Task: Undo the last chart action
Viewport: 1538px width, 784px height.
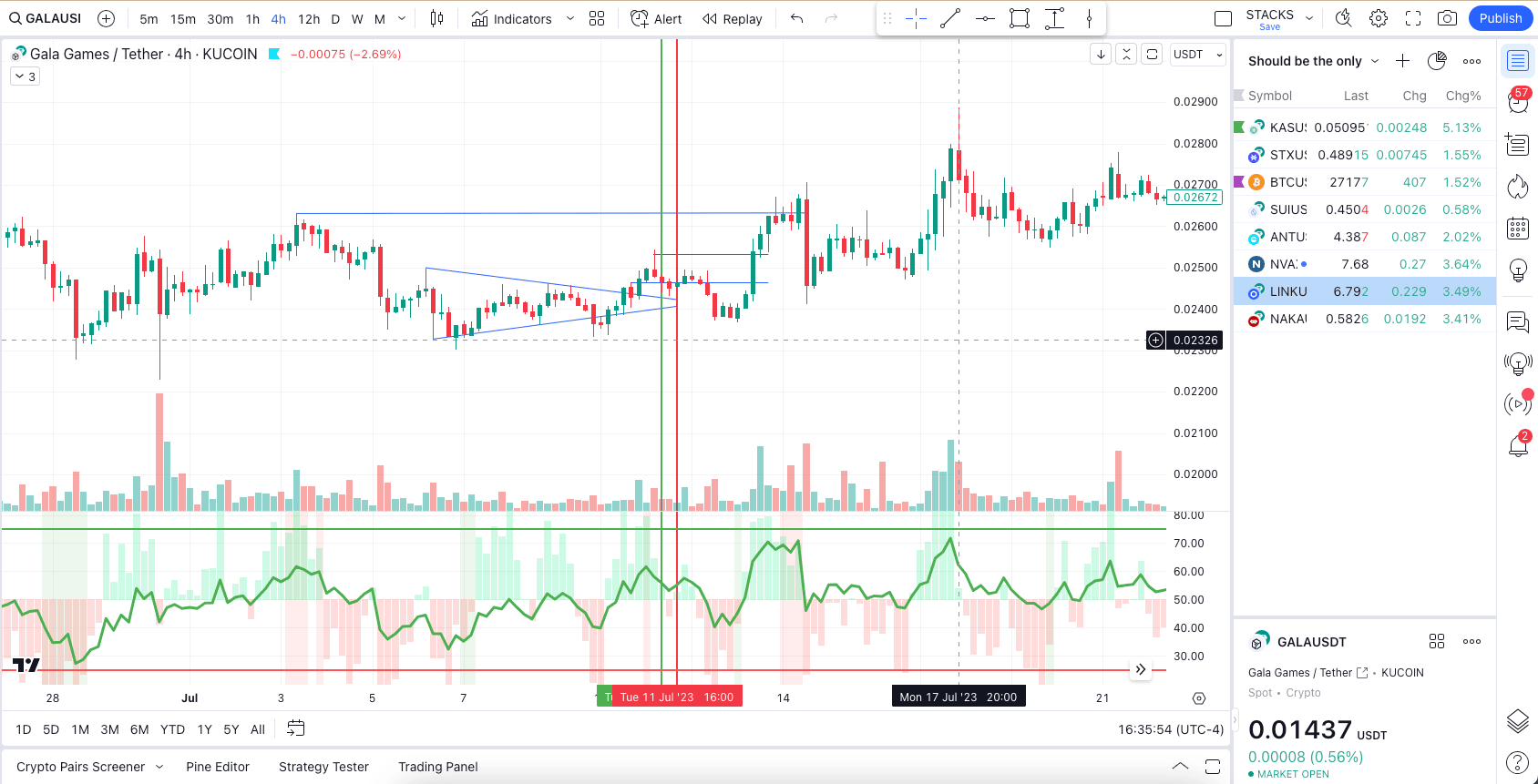Action: coord(797,18)
